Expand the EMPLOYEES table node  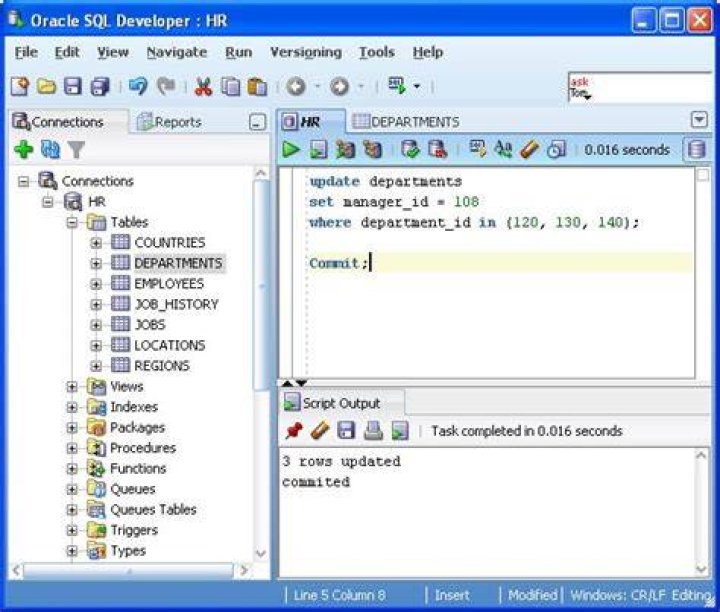(96, 284)
